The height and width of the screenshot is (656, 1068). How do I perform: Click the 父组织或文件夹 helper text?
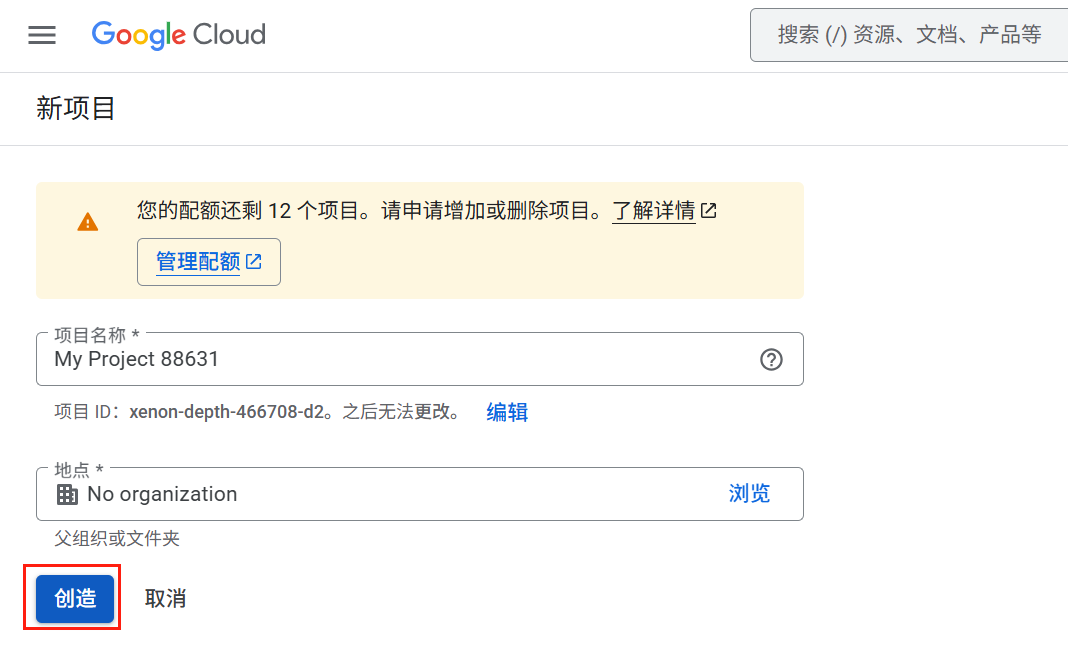[x=117, y=539]
